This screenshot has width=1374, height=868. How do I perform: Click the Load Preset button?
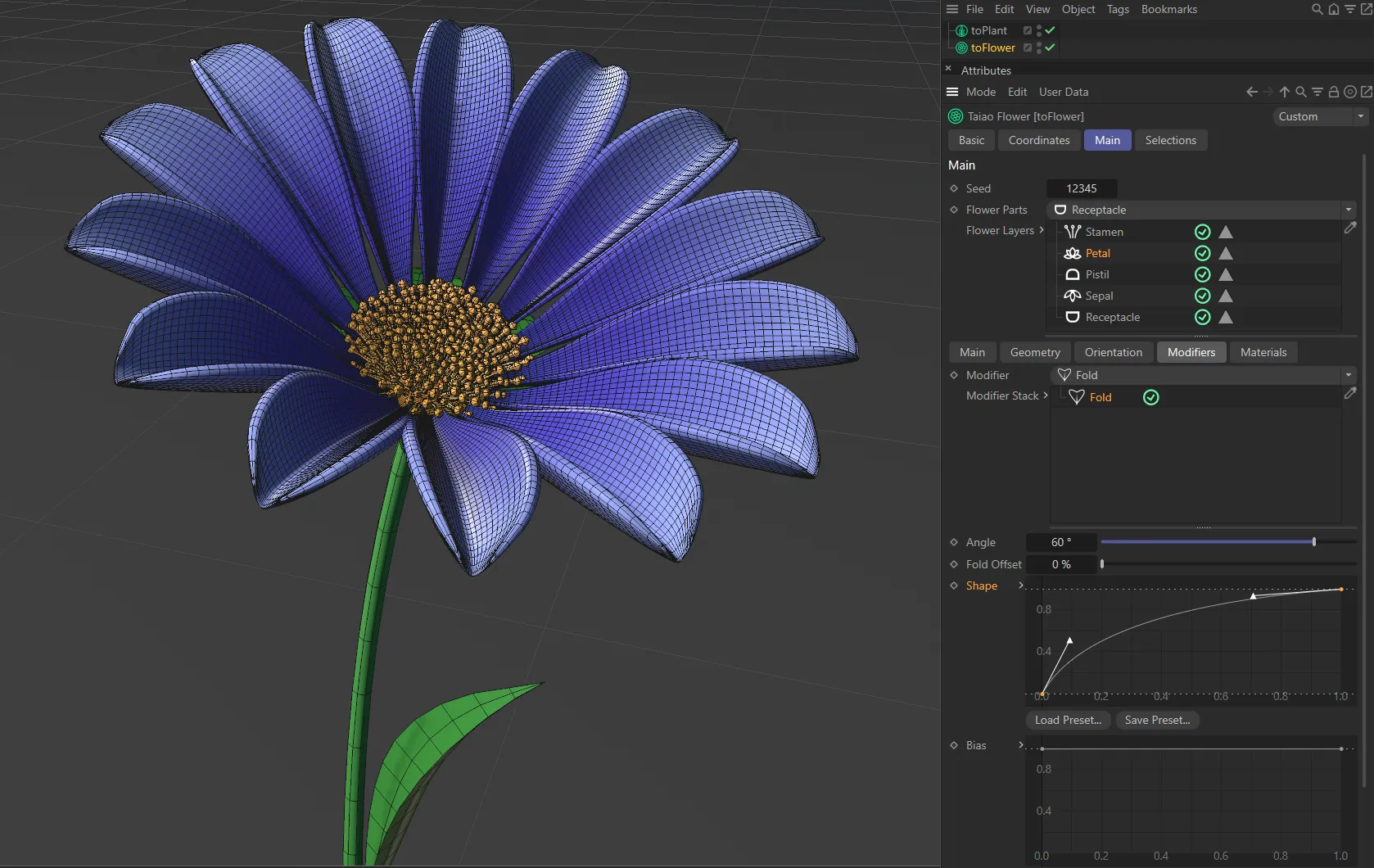[1067, 721]
